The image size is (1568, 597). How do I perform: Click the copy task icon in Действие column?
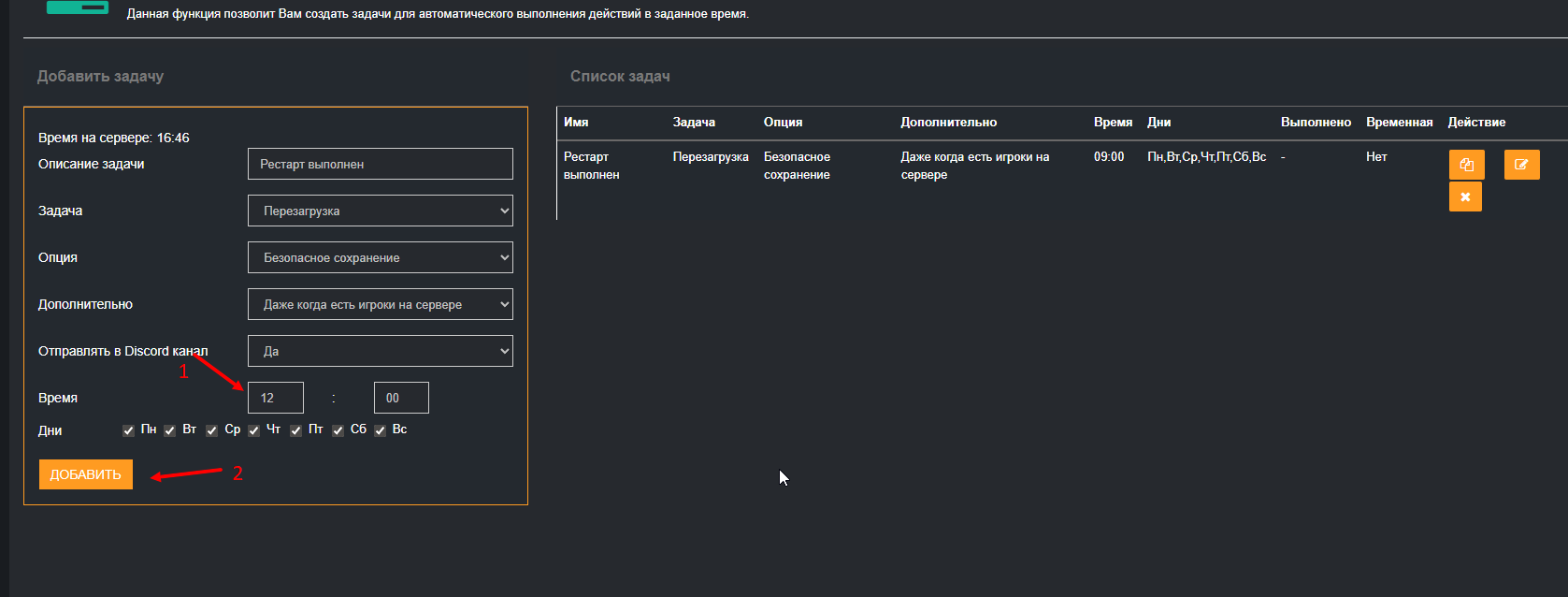(1466, 165)
